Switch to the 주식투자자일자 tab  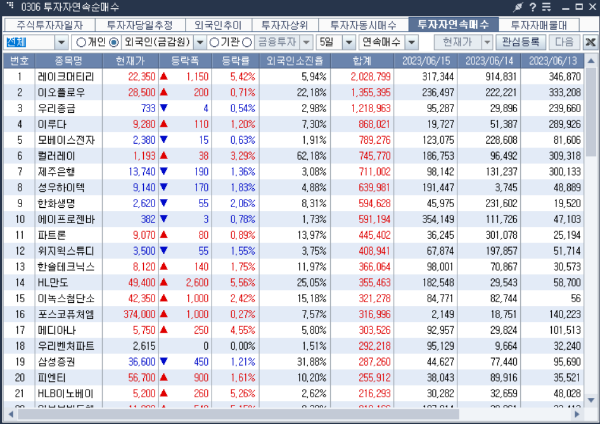(49, 25)
